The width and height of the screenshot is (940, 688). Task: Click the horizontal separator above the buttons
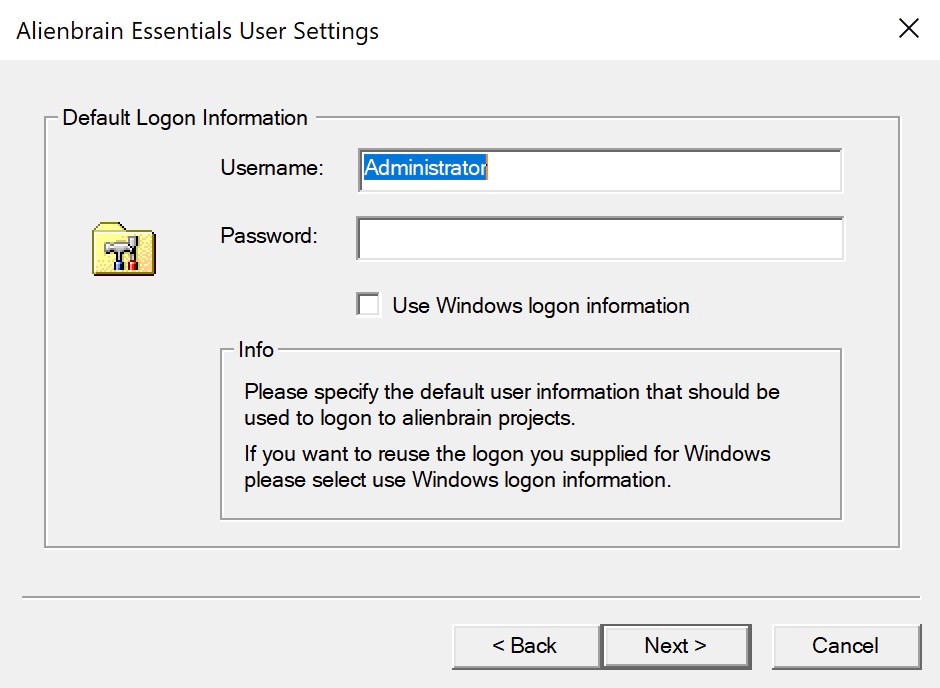click(470, 598)
